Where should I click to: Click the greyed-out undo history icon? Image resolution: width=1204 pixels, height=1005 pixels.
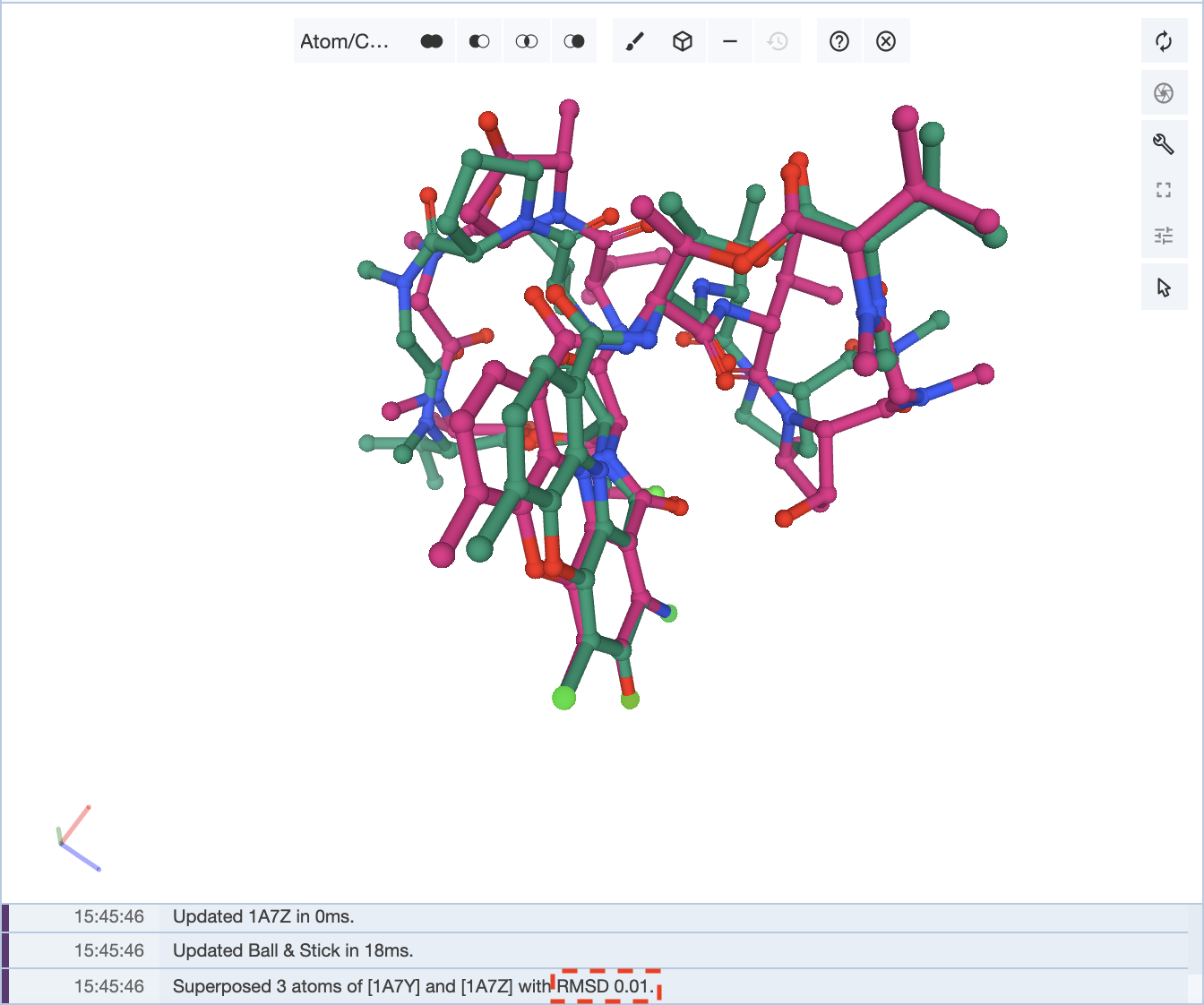pos(778,41)
